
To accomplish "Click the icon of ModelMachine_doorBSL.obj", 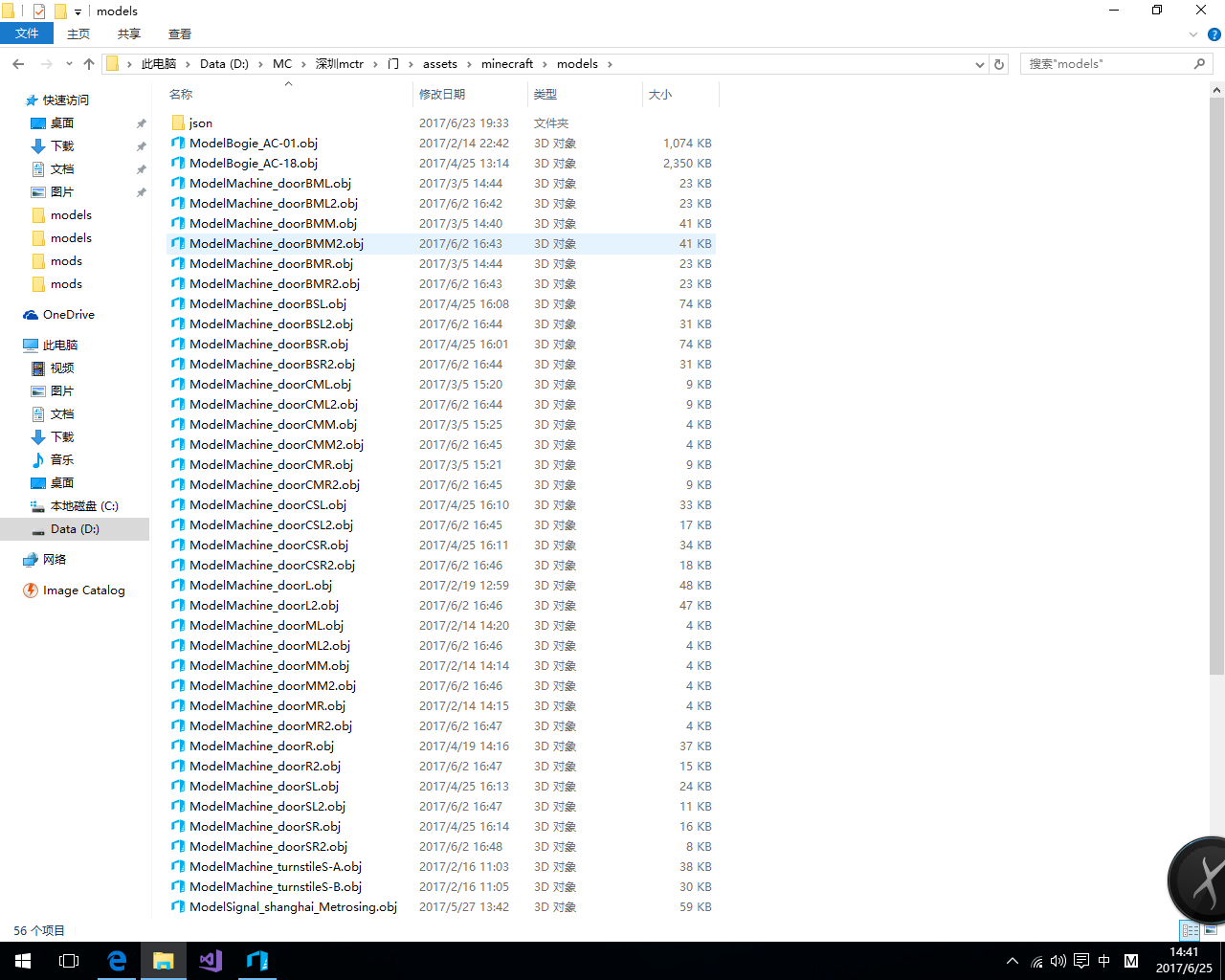I will point(178,303).
